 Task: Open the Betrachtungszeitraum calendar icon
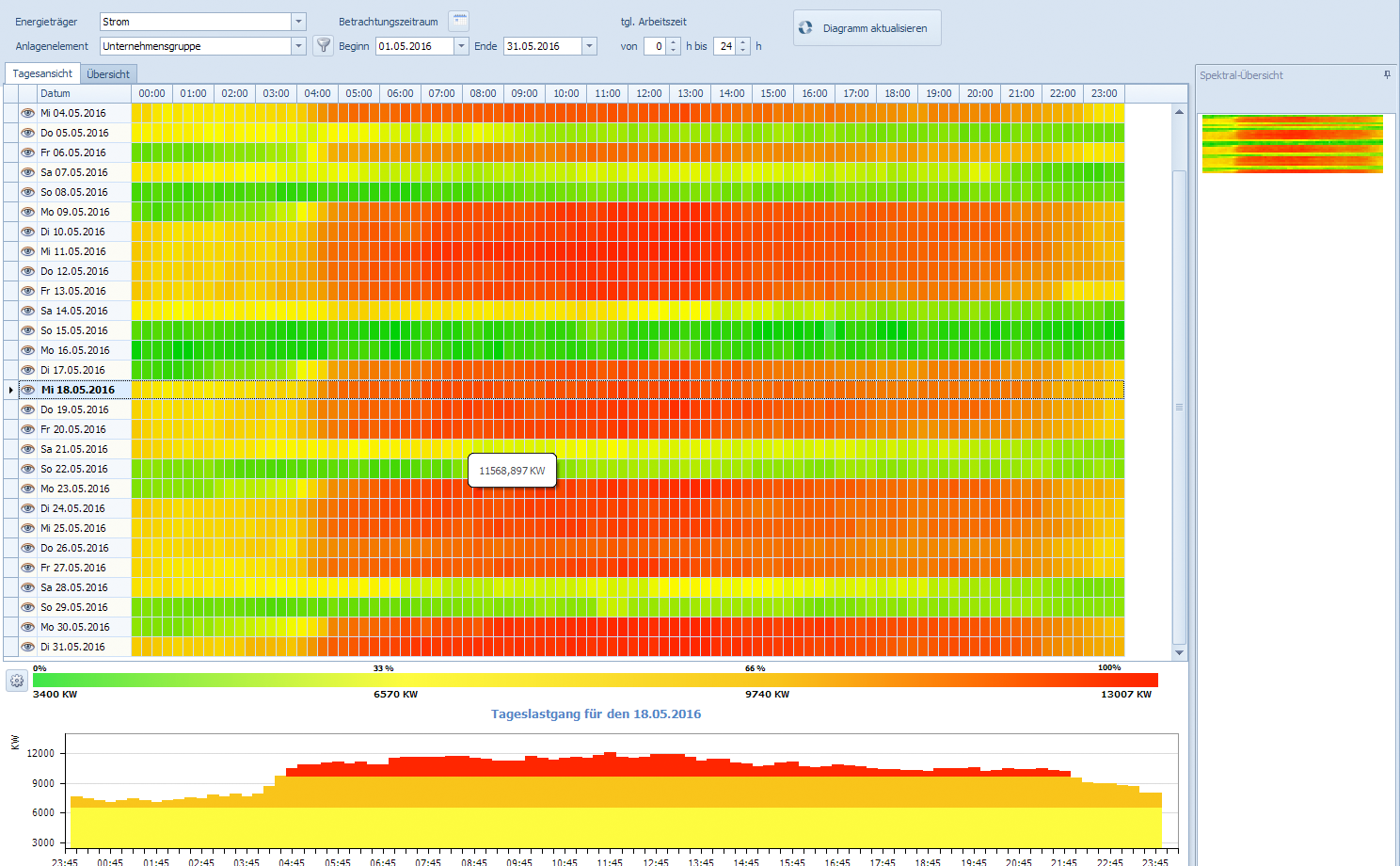coord(458,21)
